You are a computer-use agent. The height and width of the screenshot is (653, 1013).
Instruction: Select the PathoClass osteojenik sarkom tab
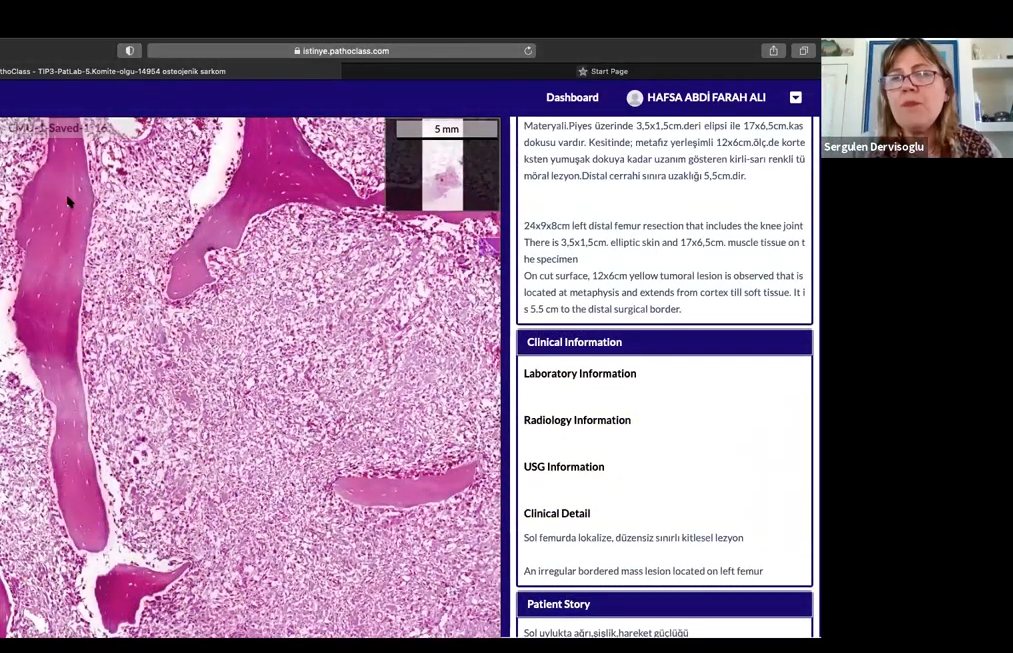(x=115, y=72)
